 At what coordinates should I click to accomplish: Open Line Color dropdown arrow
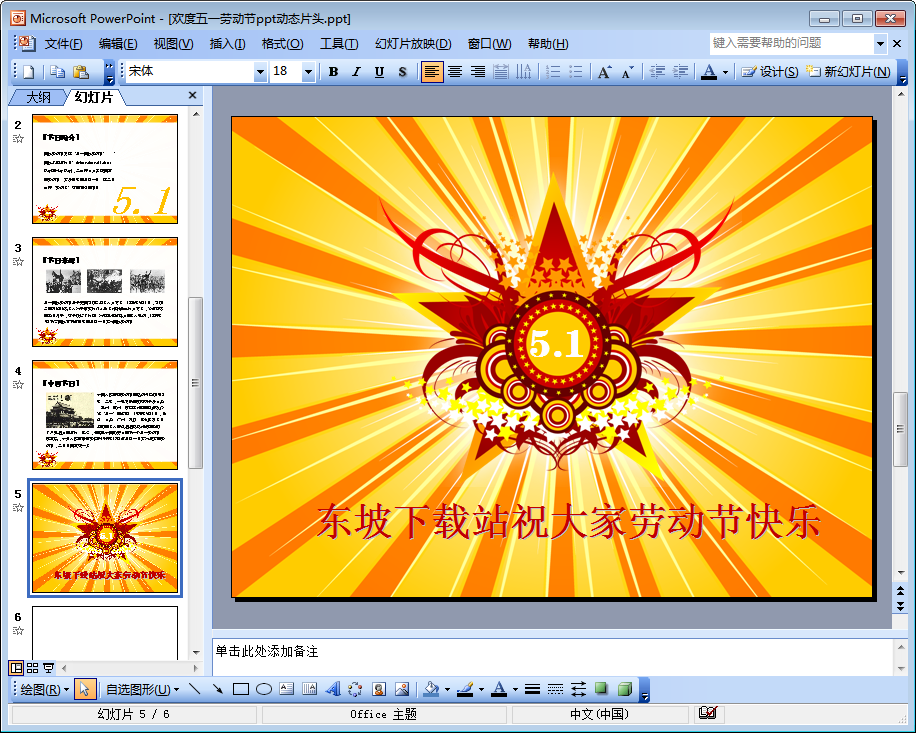pyautogui.click(x=481, y=690)
